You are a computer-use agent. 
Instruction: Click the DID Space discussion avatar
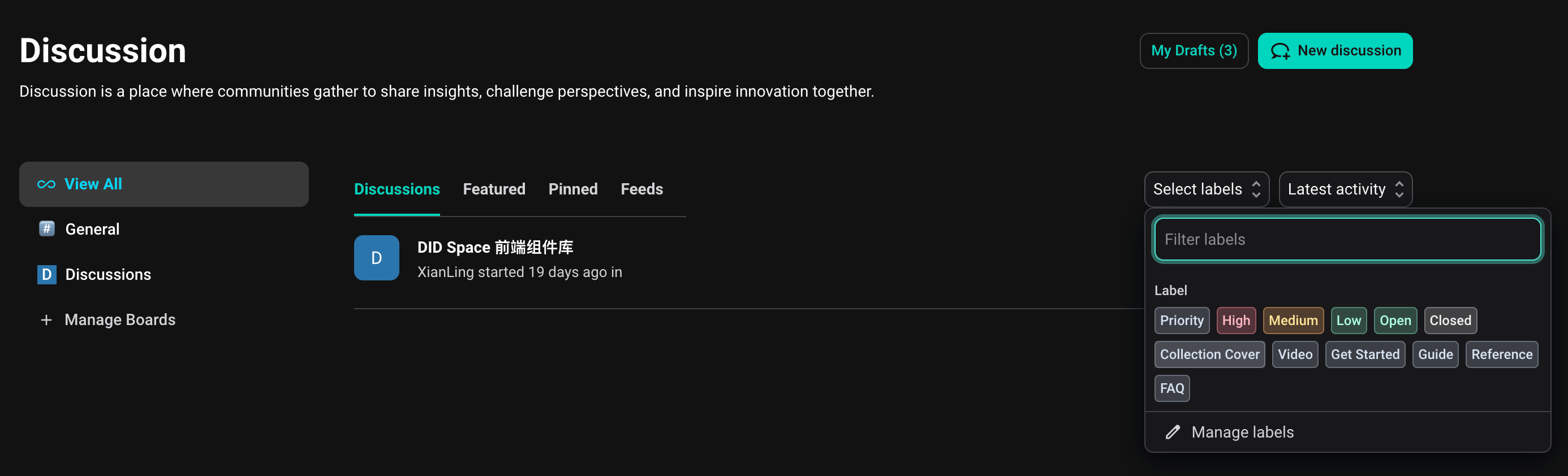376,258
